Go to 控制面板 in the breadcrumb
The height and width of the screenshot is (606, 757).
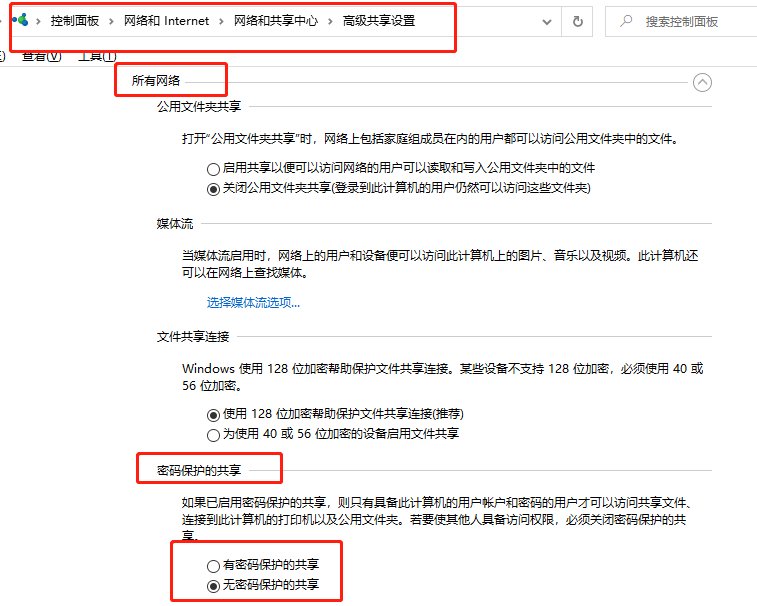click(x=75, y=21)
